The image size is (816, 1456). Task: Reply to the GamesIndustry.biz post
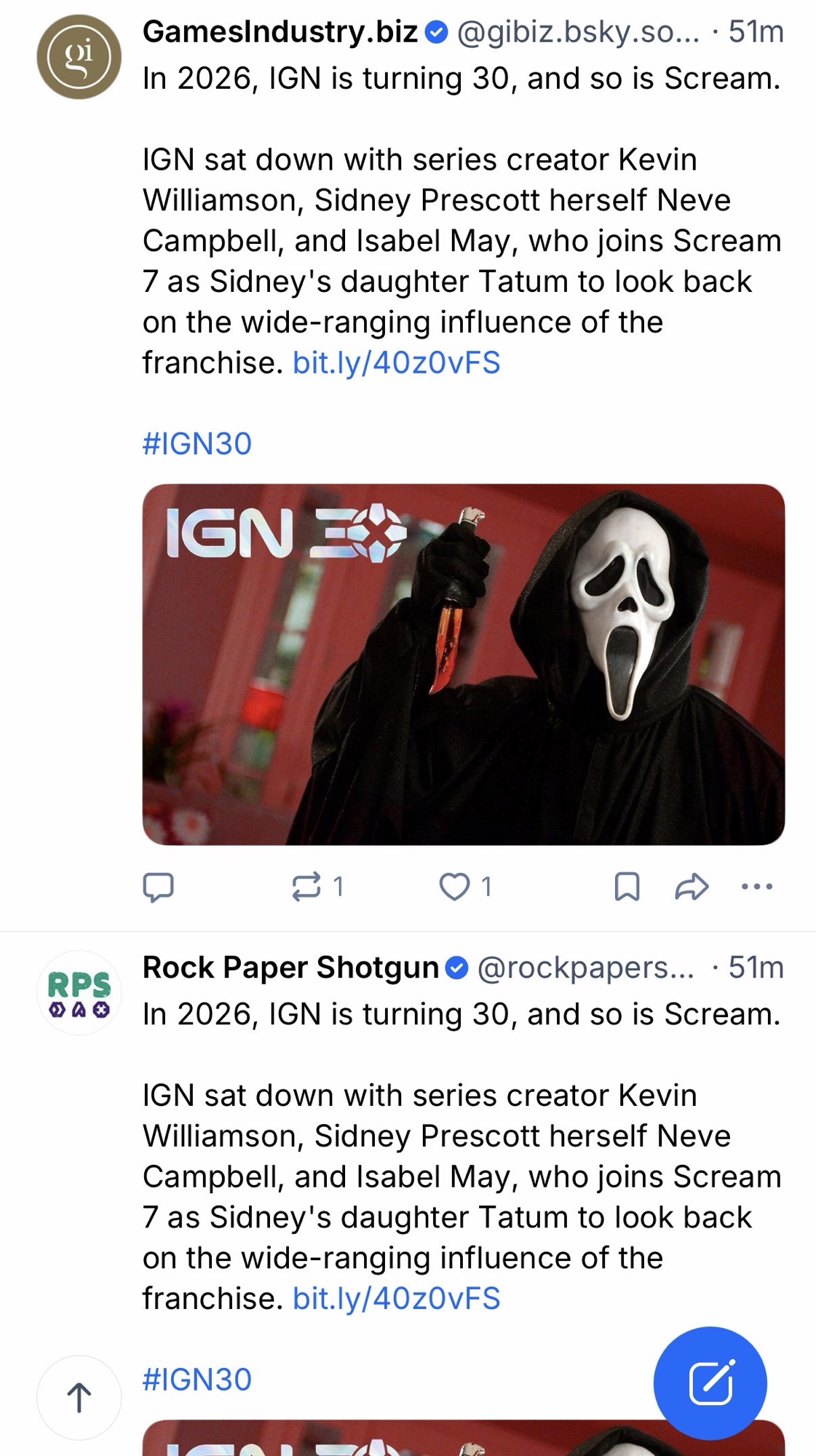click(158, 886)
